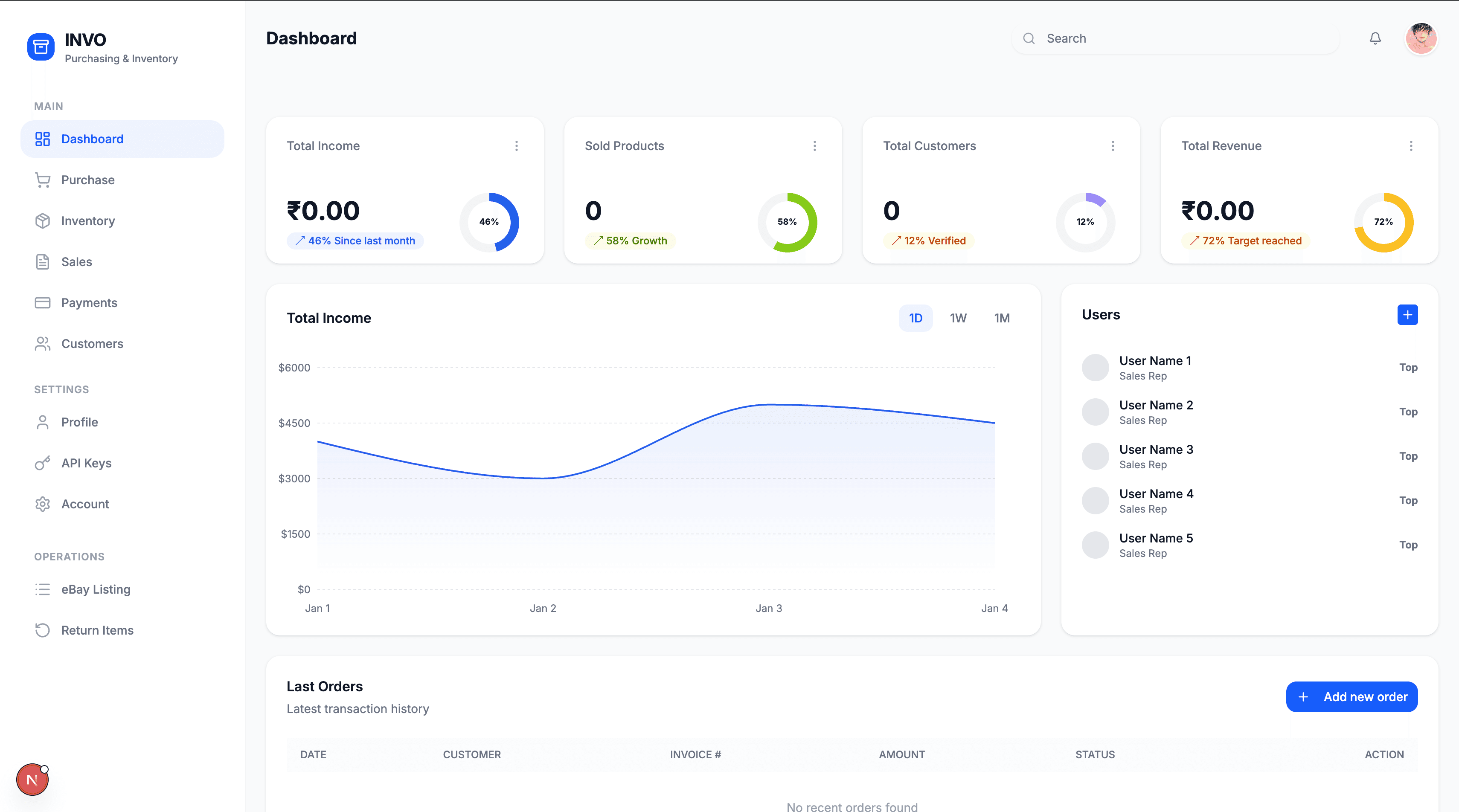The width and height of the screenshot is (1459, 812).
Task: Click Add new order button
Action: point(1352,696)
